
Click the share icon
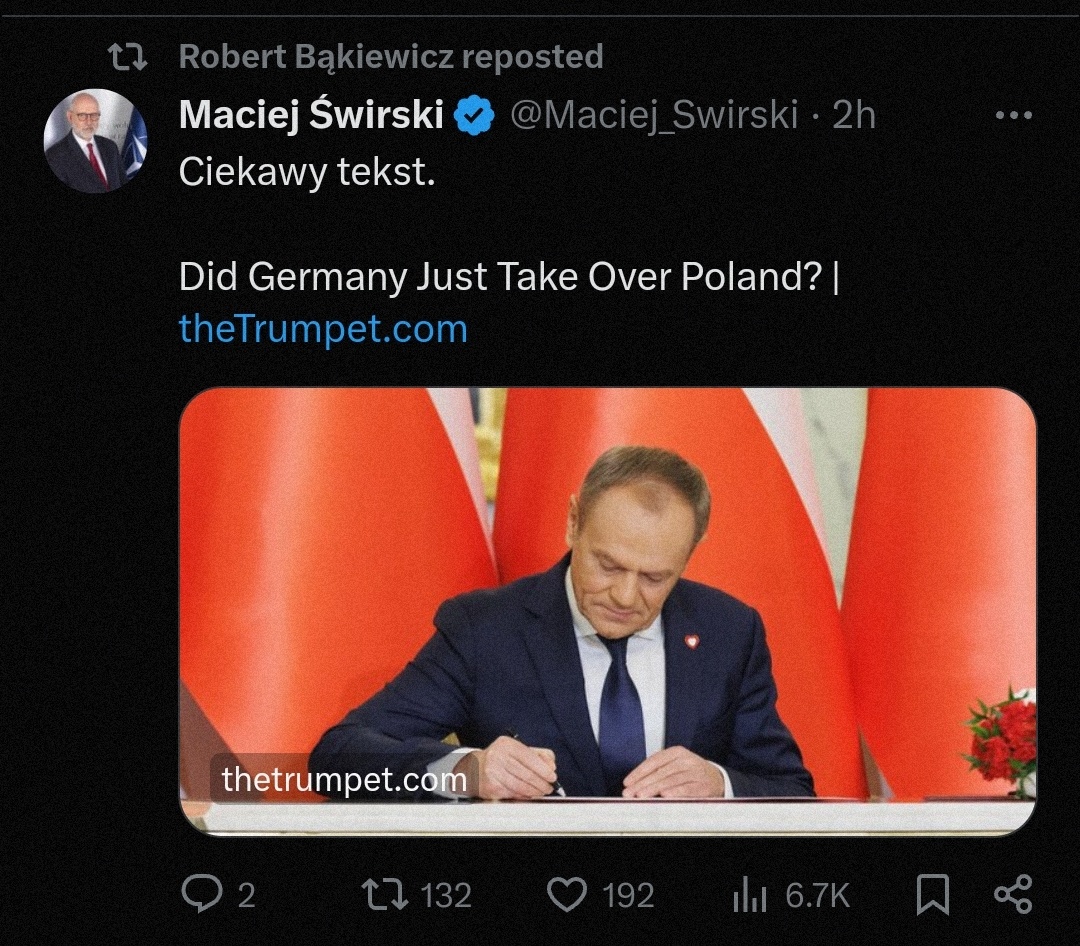[x=1013, y=894]
